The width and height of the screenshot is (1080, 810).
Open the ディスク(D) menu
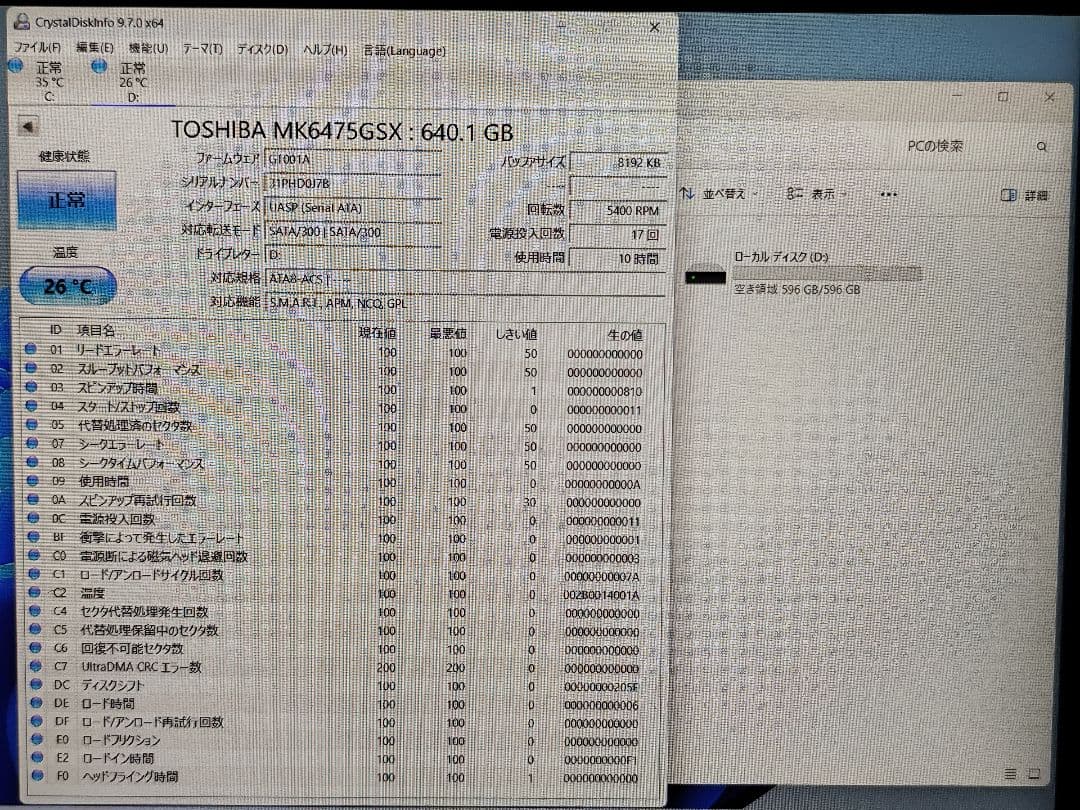click(262, 48)
